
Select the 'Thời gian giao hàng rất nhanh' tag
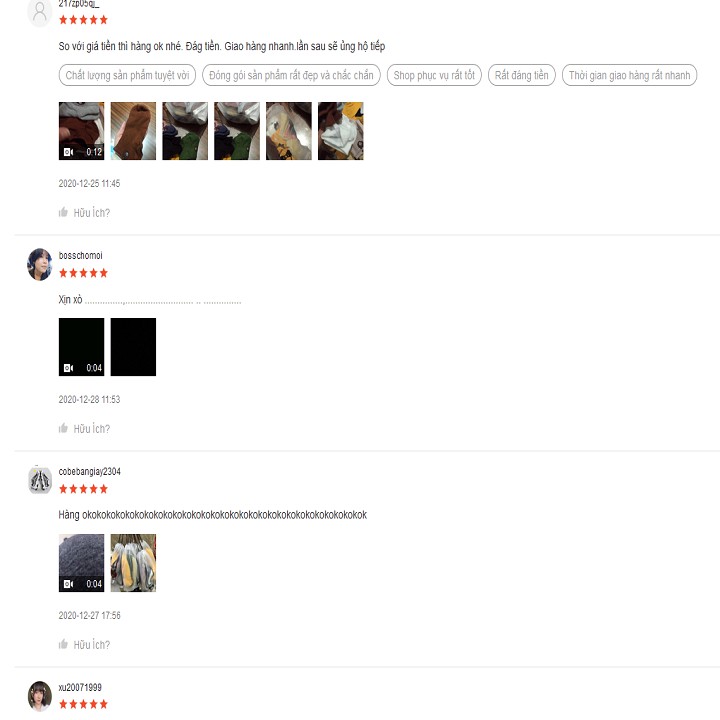pyautogui.click(x=629, y=75)
